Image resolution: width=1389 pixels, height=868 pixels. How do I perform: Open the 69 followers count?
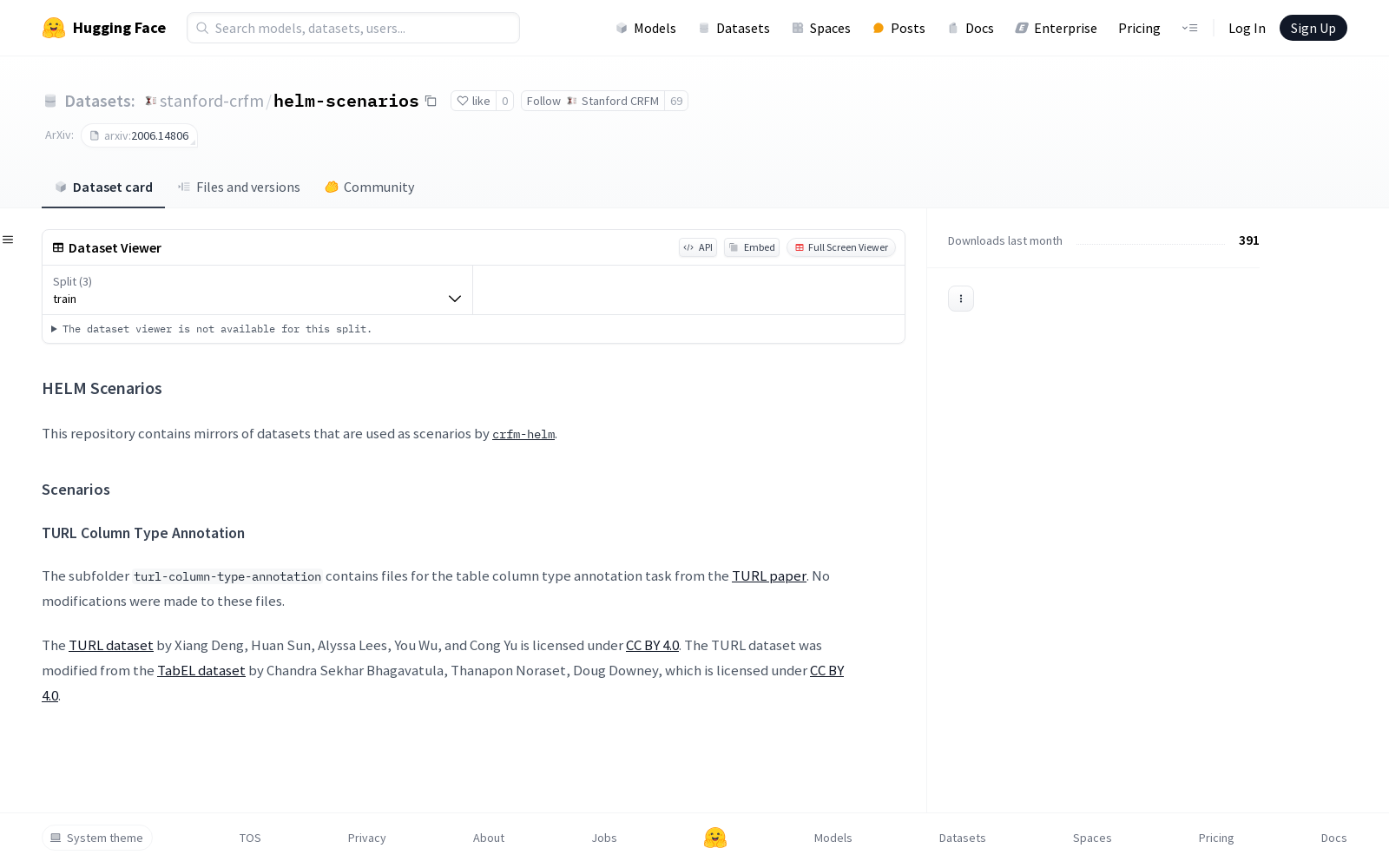(676, 101)
